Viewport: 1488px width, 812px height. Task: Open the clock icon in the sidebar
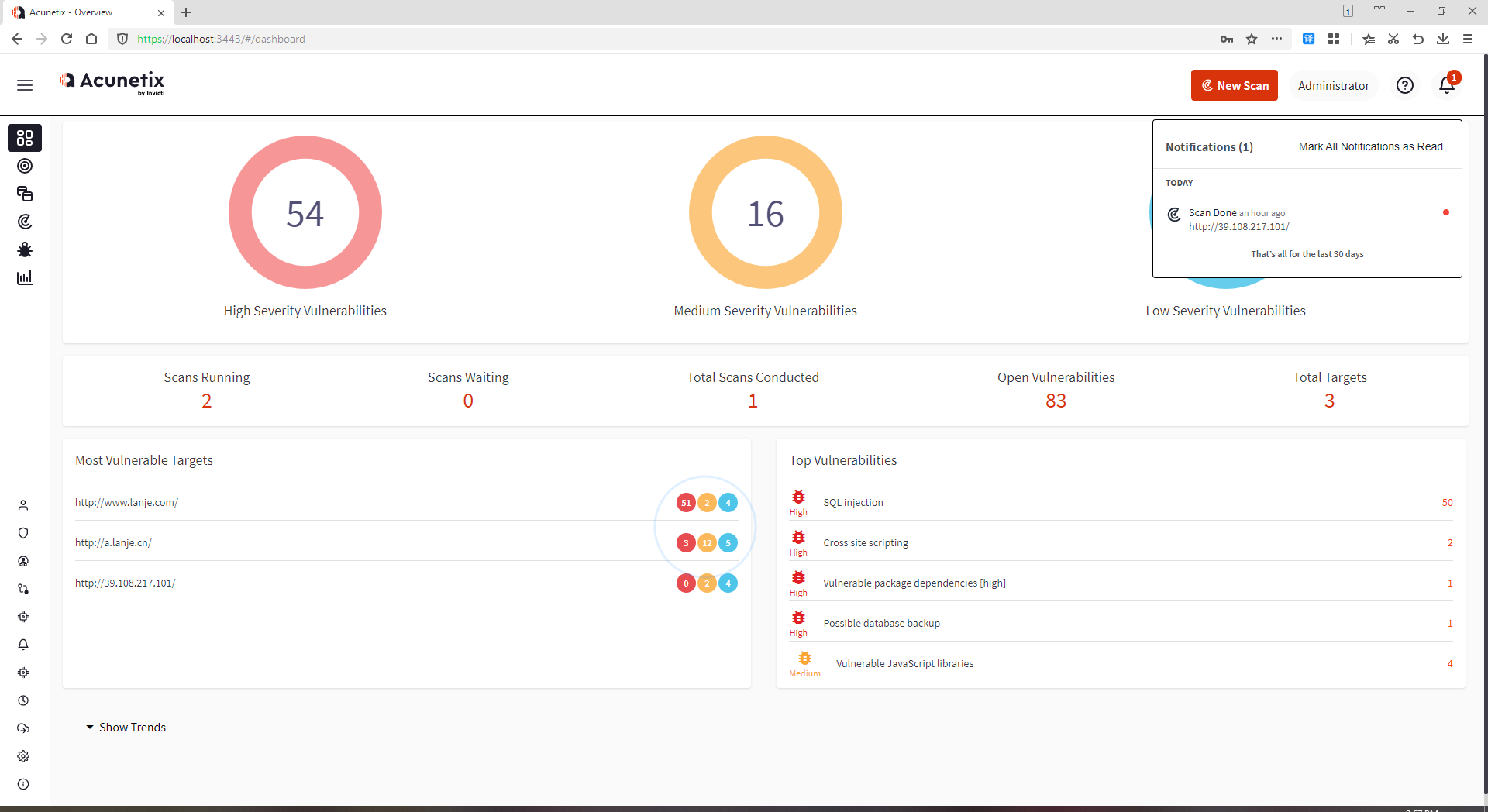coord(23,700)
